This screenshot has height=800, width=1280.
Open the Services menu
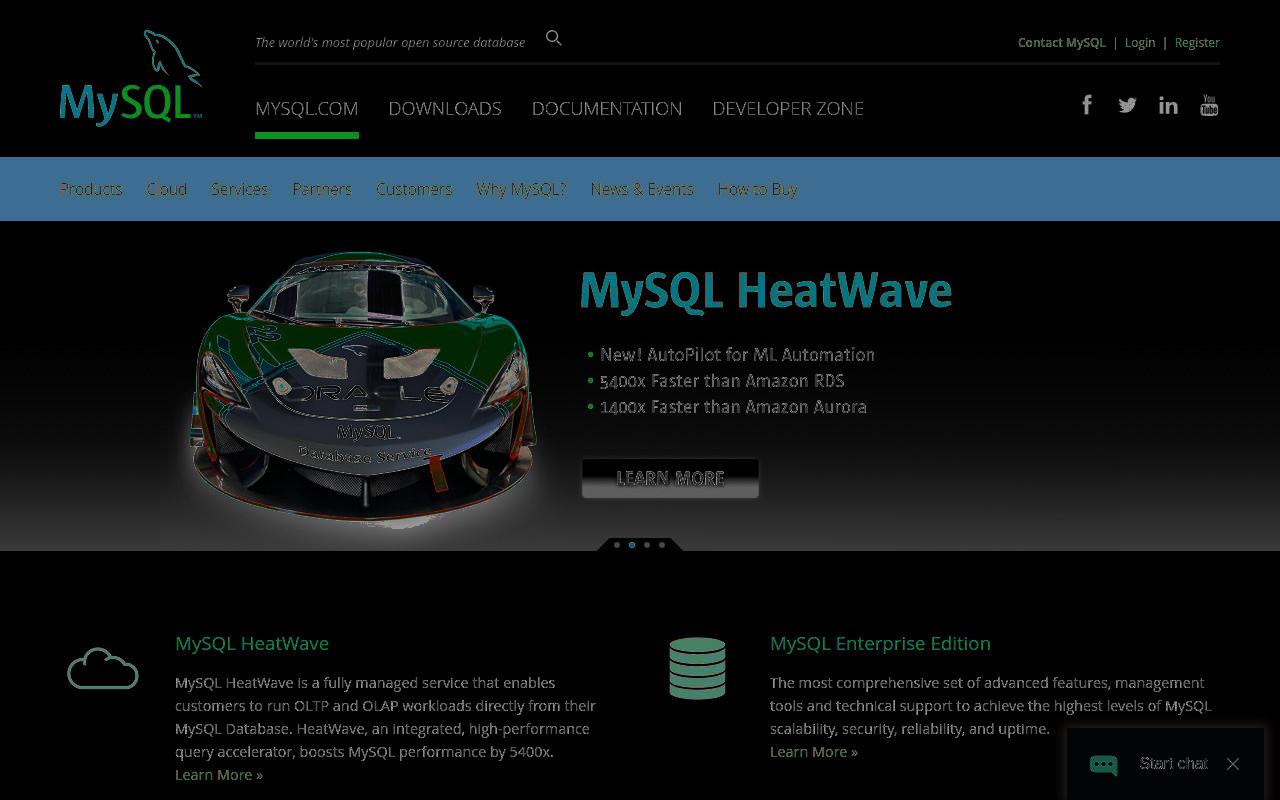pos(239,189)
